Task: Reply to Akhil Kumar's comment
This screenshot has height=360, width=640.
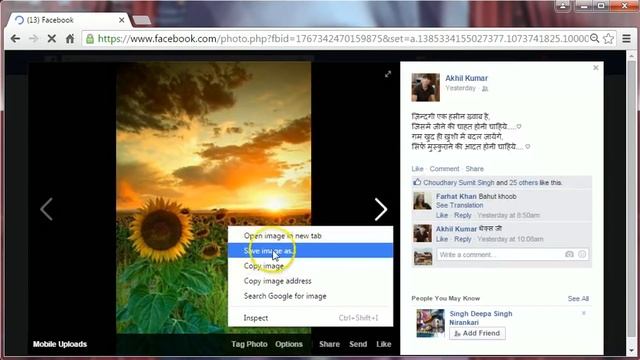Action: point(462,239)
